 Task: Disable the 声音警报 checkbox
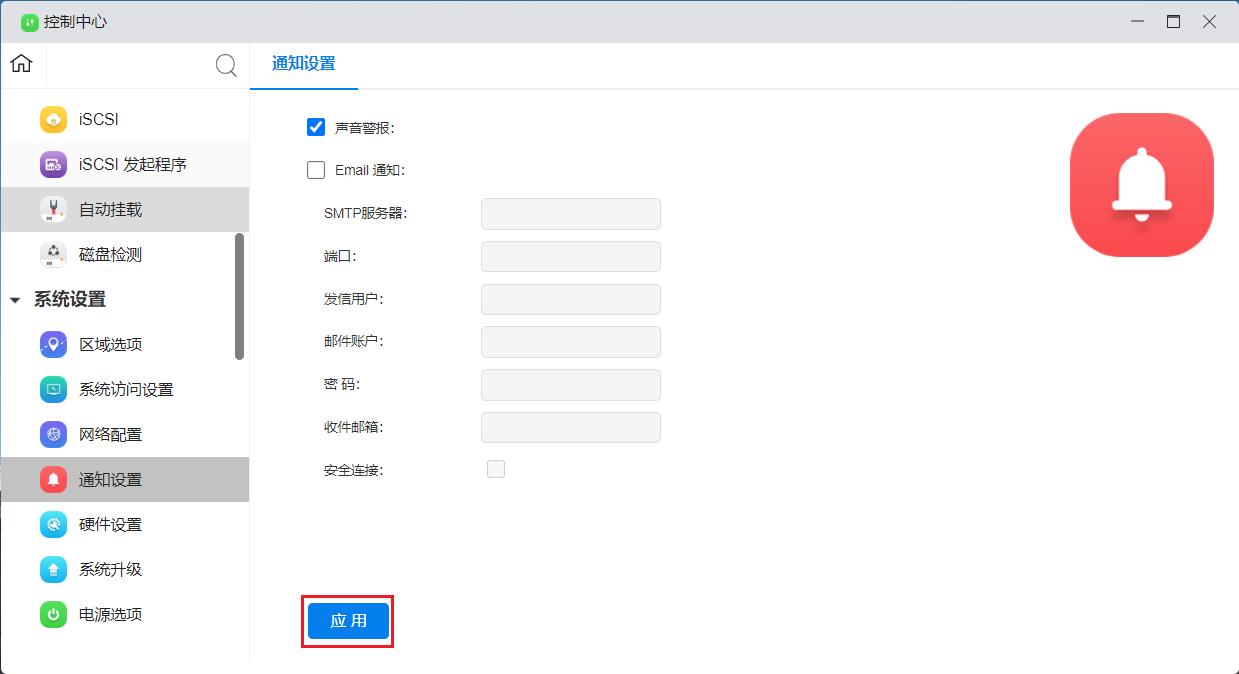[316, 127]
